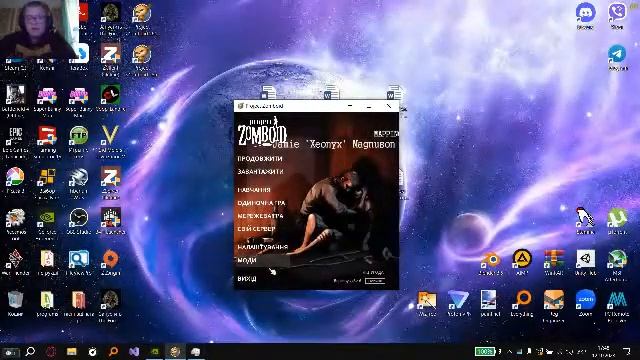
Task: Open File Explorer from the taskbar
Action: coord(72,351)
